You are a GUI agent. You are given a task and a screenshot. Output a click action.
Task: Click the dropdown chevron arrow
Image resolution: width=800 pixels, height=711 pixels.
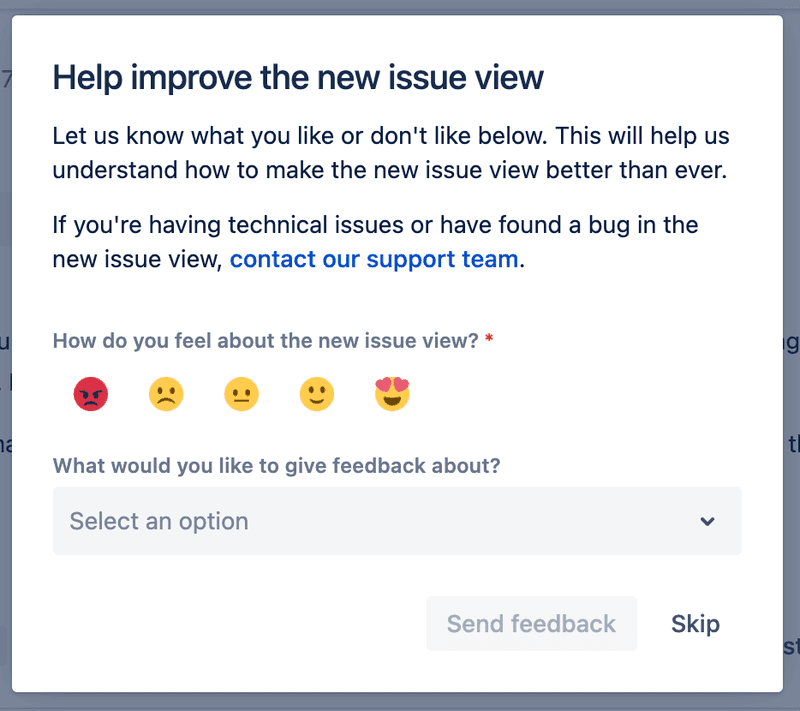[x=708, y=521]
